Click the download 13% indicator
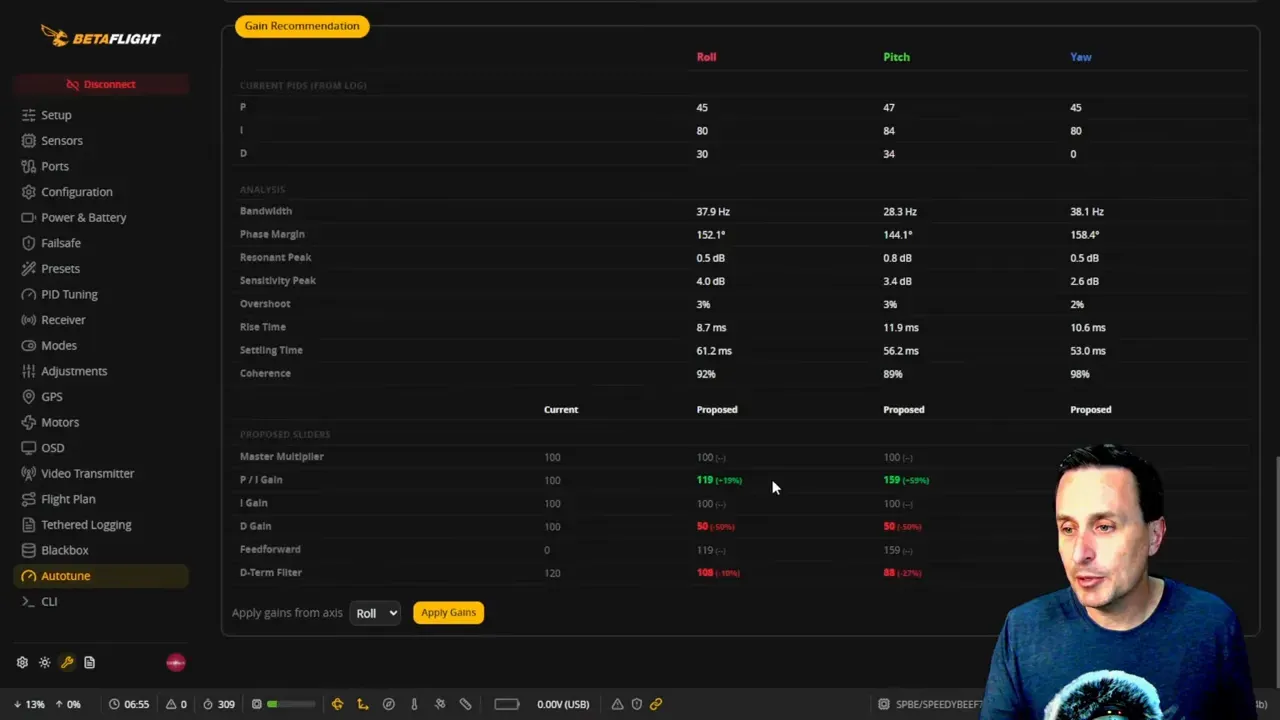 29,704
